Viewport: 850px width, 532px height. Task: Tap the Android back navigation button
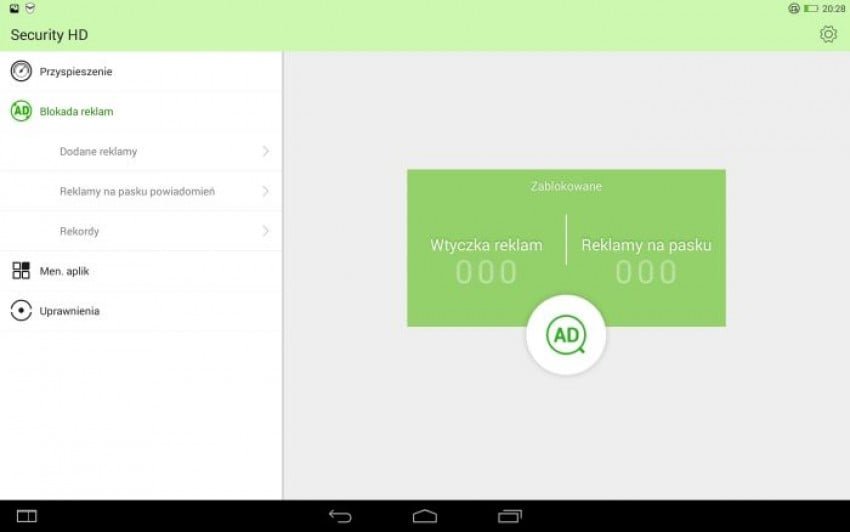coord(340,516)
